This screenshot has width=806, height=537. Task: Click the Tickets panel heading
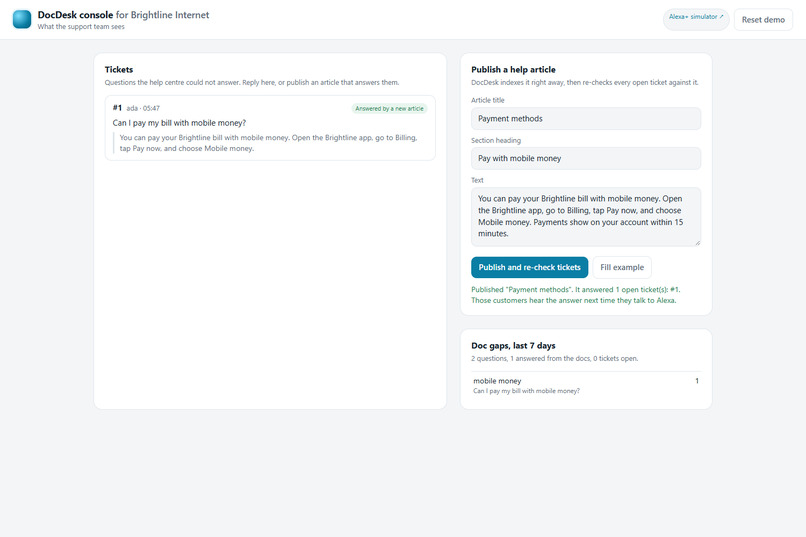(119, 69)
